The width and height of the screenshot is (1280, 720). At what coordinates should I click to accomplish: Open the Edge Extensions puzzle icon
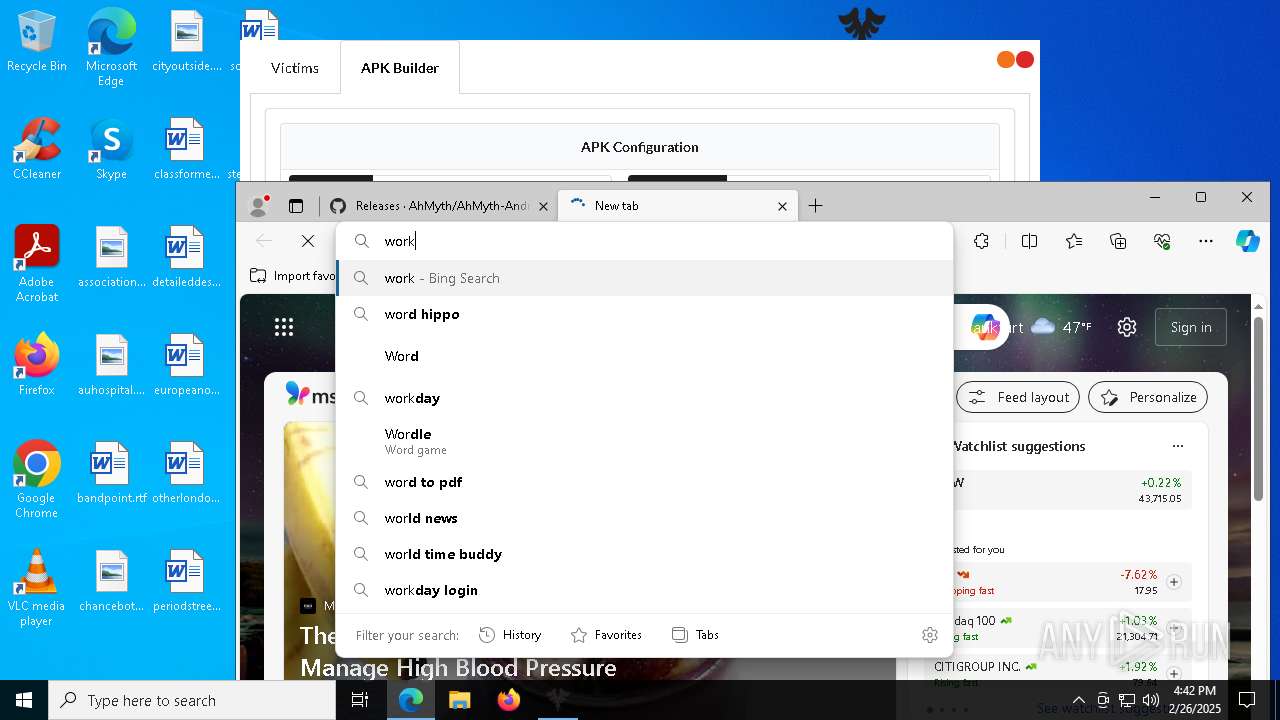tap(981, 241)
